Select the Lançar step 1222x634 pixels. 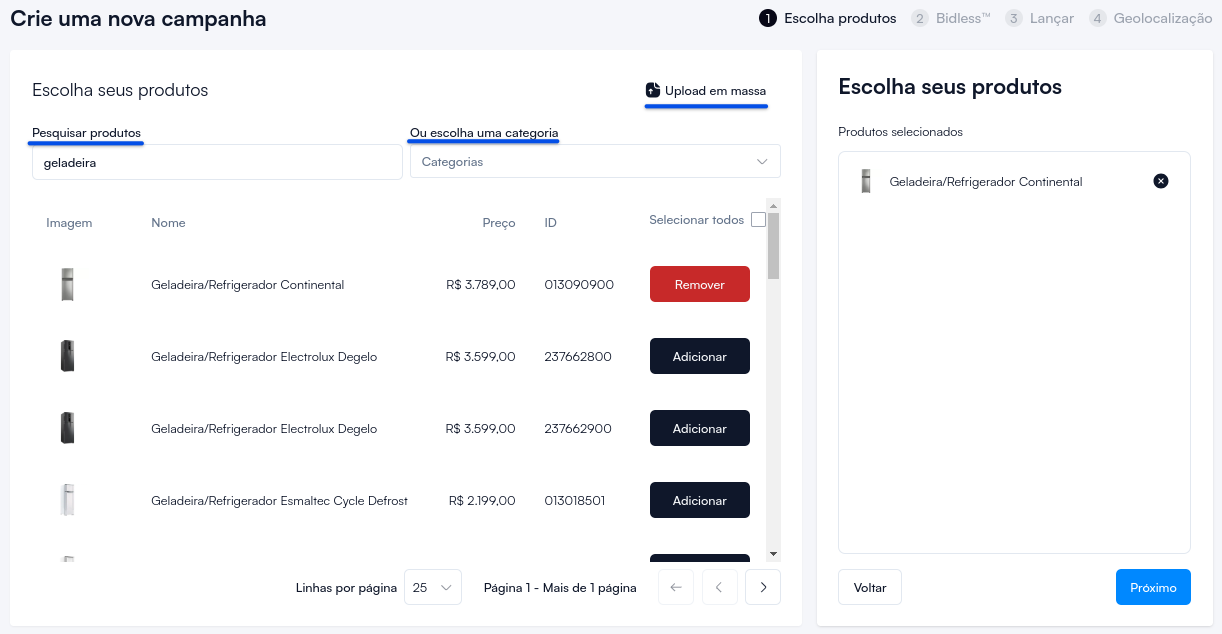pos(1041,18)
